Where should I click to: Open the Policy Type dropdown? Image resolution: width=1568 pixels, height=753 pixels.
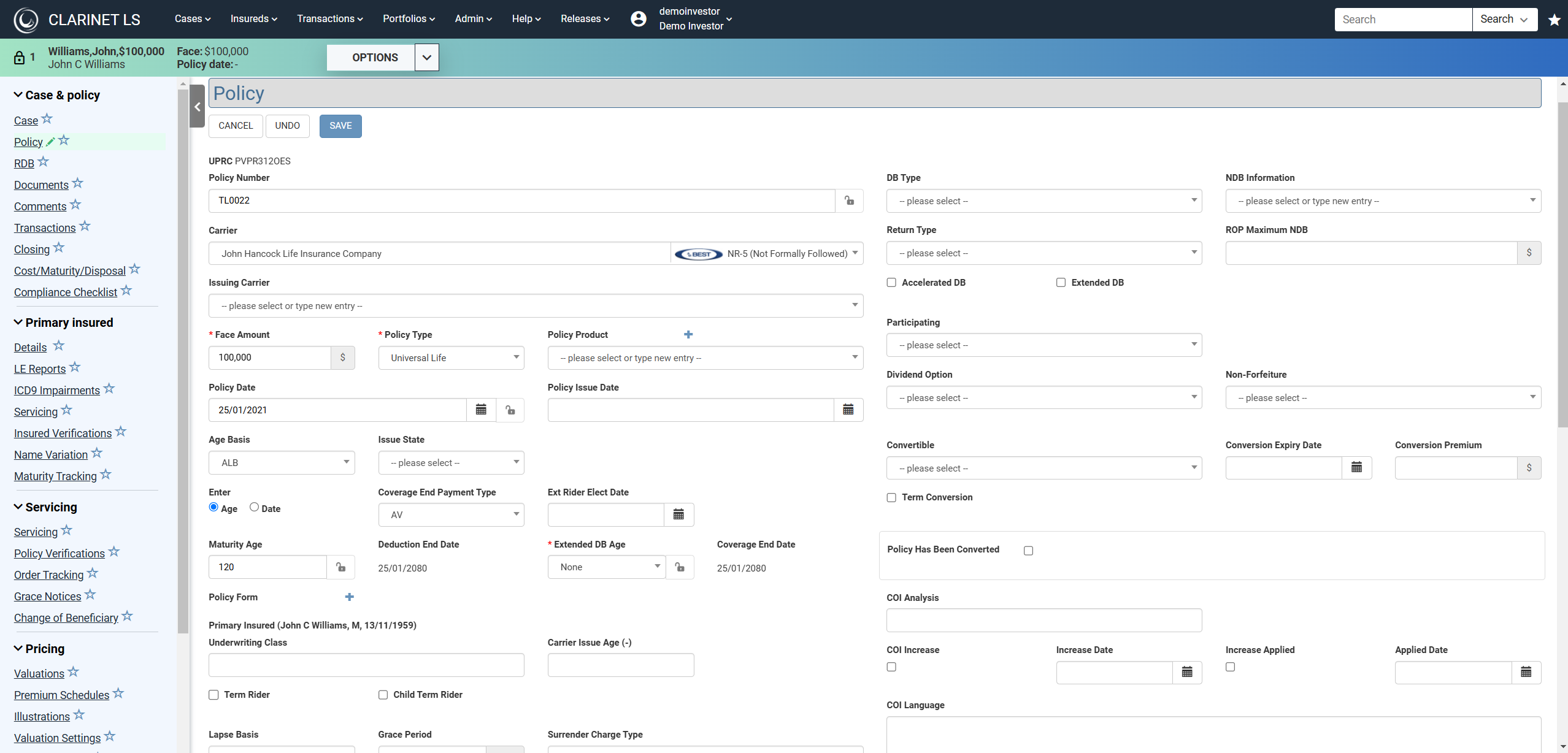[x=451, y=358]
